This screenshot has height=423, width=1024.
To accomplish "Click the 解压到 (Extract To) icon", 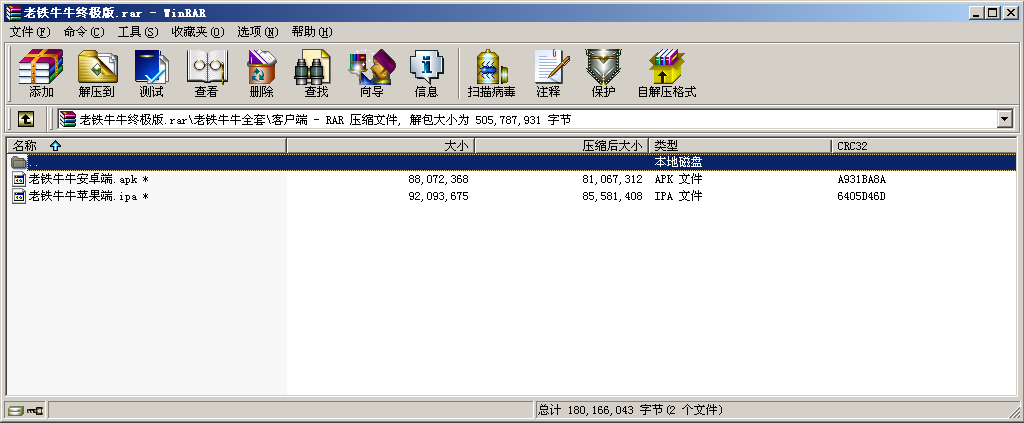I will [96, 74].
